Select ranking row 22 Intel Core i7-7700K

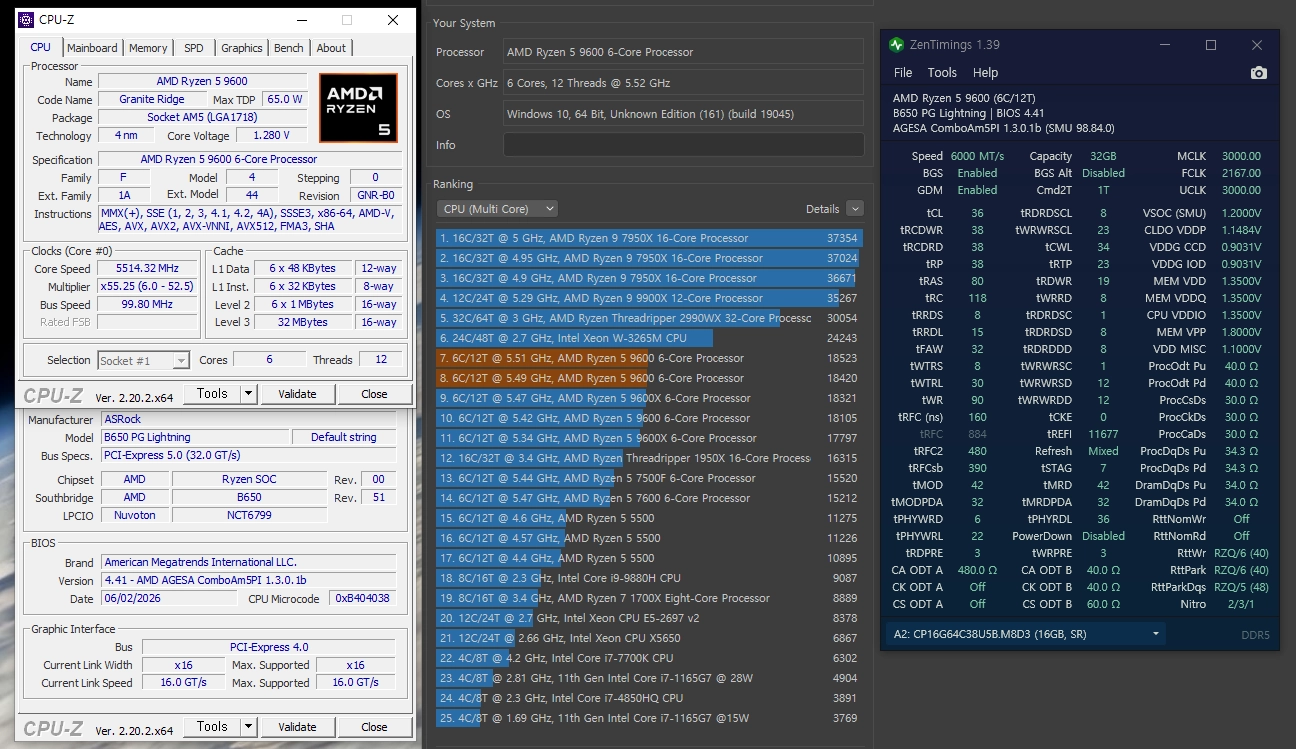(x=649, y=658)
